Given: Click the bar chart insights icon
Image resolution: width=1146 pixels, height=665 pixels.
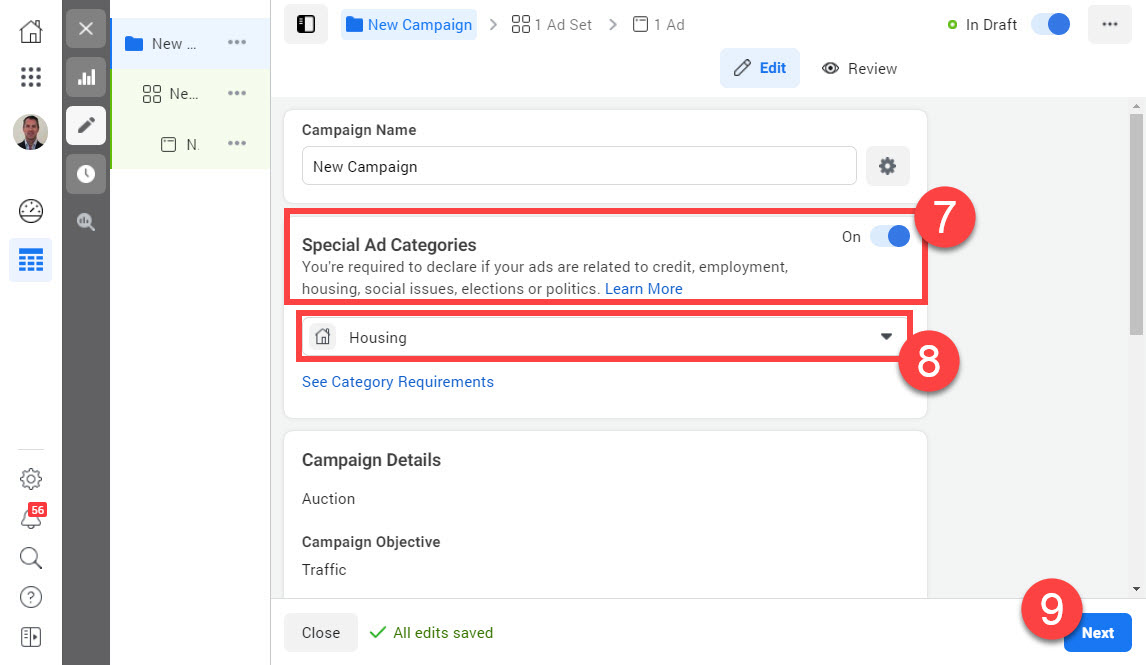Looking at the screenshot, I should click(x=86, y=77).
